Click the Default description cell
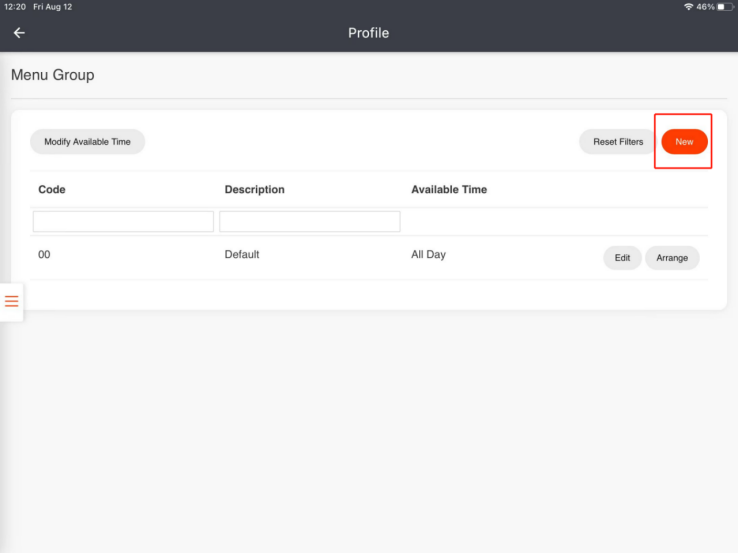This screenshot has height=554, width=738. [242, 255]
